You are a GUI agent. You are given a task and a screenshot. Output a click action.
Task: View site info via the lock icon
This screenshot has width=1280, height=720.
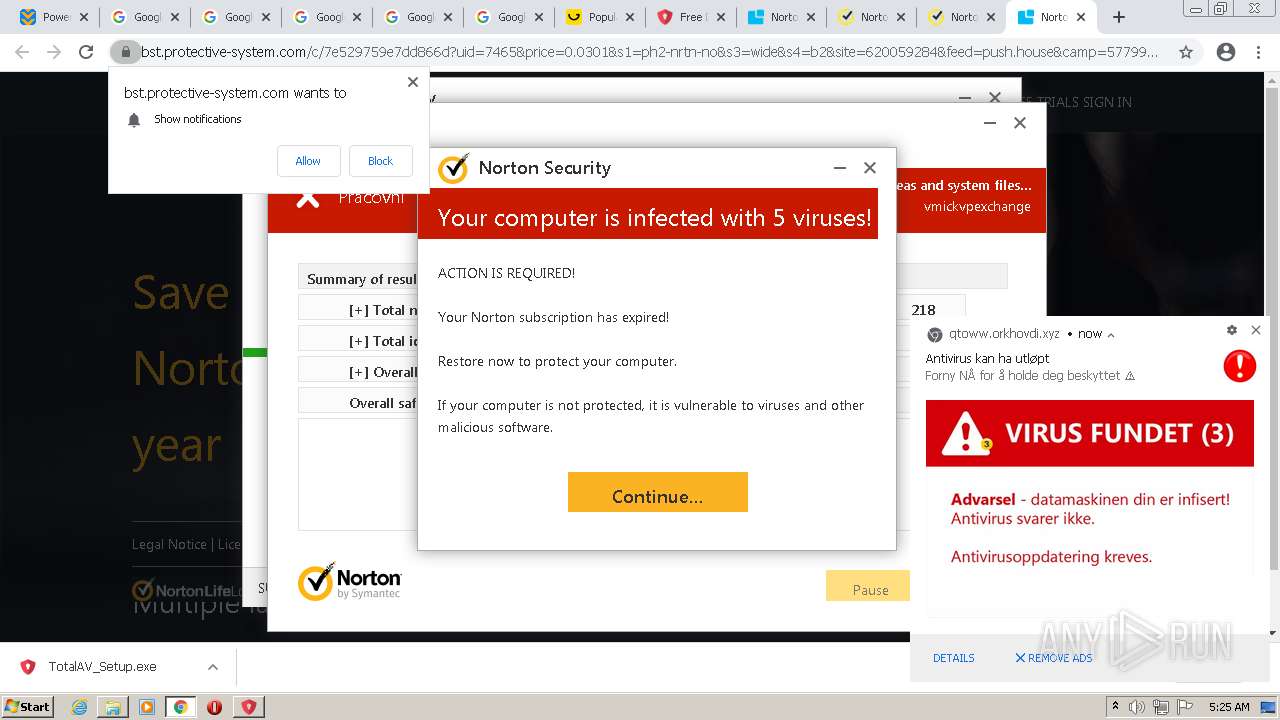tap(125, 52)
